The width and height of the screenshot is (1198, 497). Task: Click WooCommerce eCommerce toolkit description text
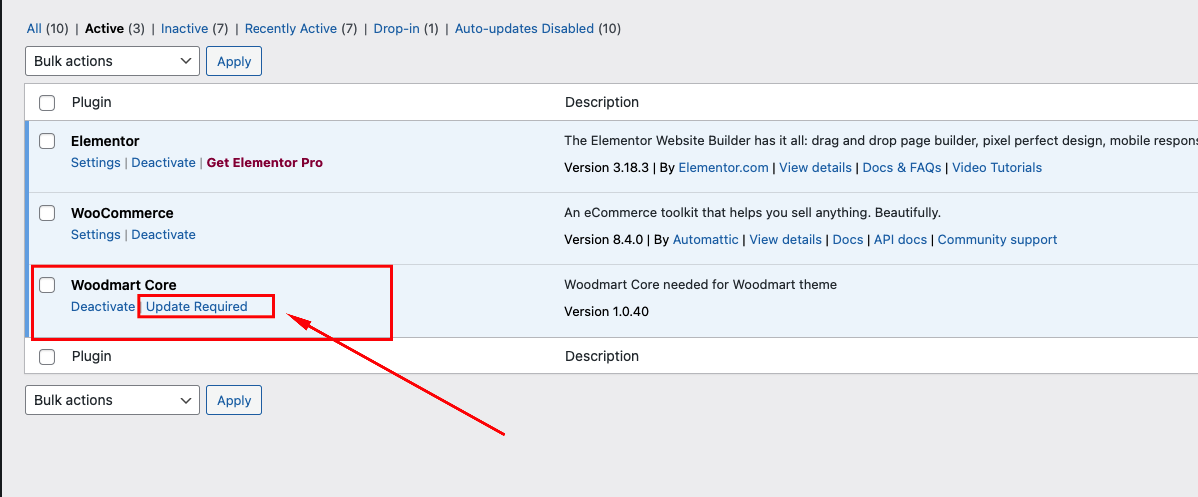pyautogui.click(x=753, y=213)
